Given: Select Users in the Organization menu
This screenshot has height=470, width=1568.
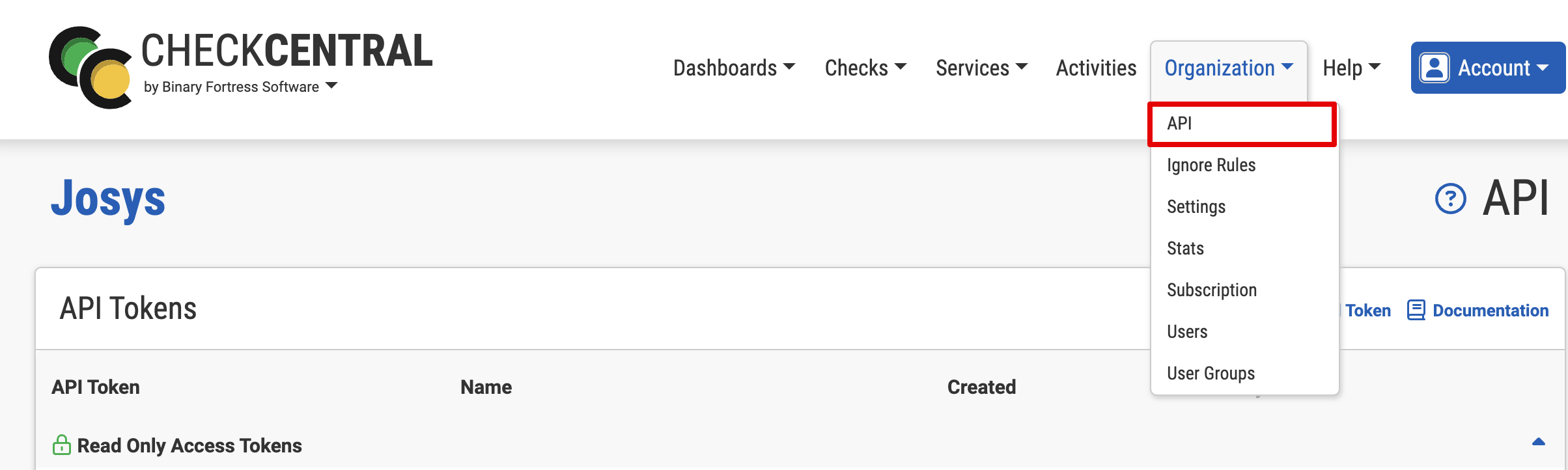Looking at the screenshot, I should tap(1187, 332).
